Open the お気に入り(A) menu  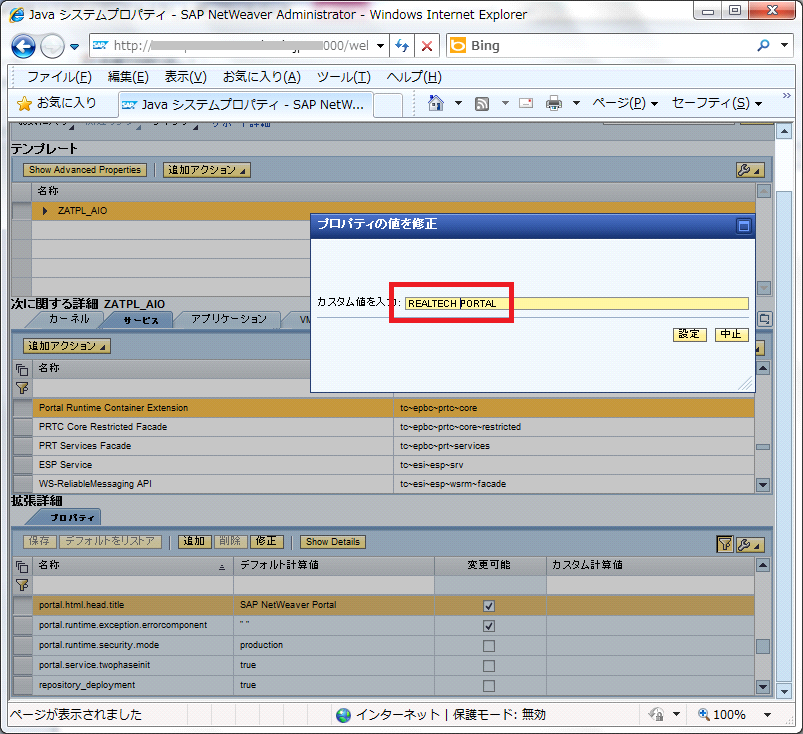(262, 77)
